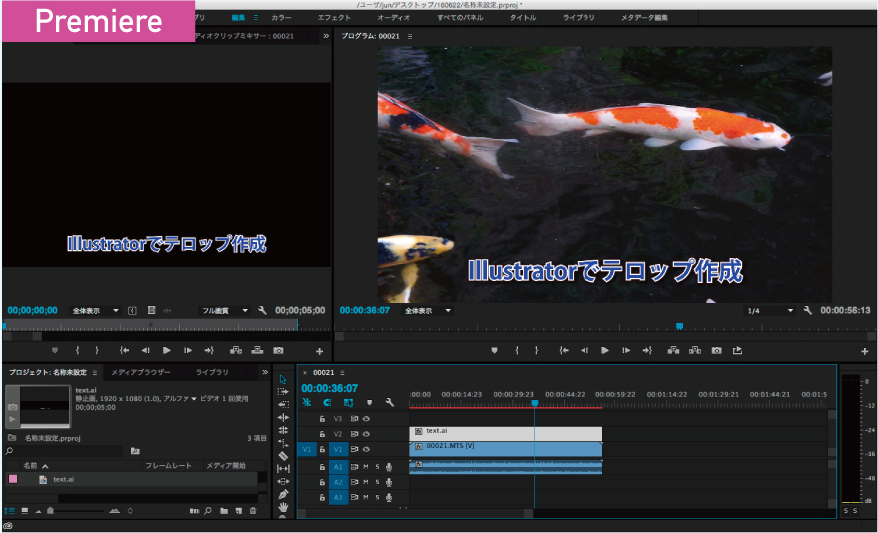Select the Razor tool

click(x=283, y=456)
